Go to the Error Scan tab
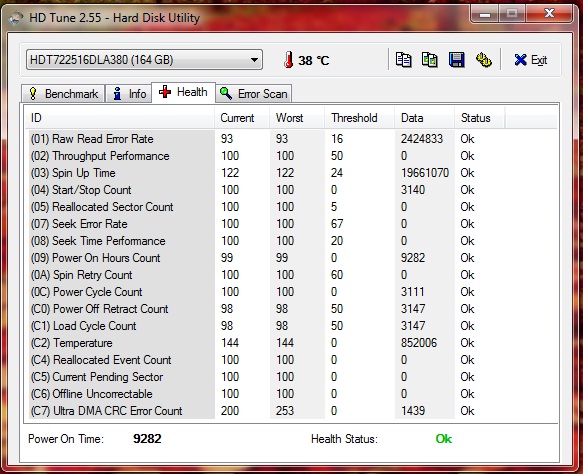The image size is (583, 474). click(254, 93)
